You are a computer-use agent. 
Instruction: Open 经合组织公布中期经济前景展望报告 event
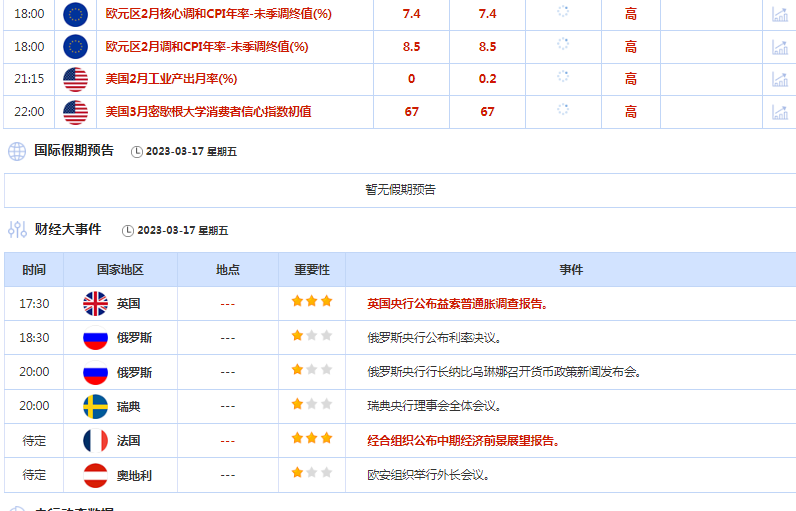point(463,440)
